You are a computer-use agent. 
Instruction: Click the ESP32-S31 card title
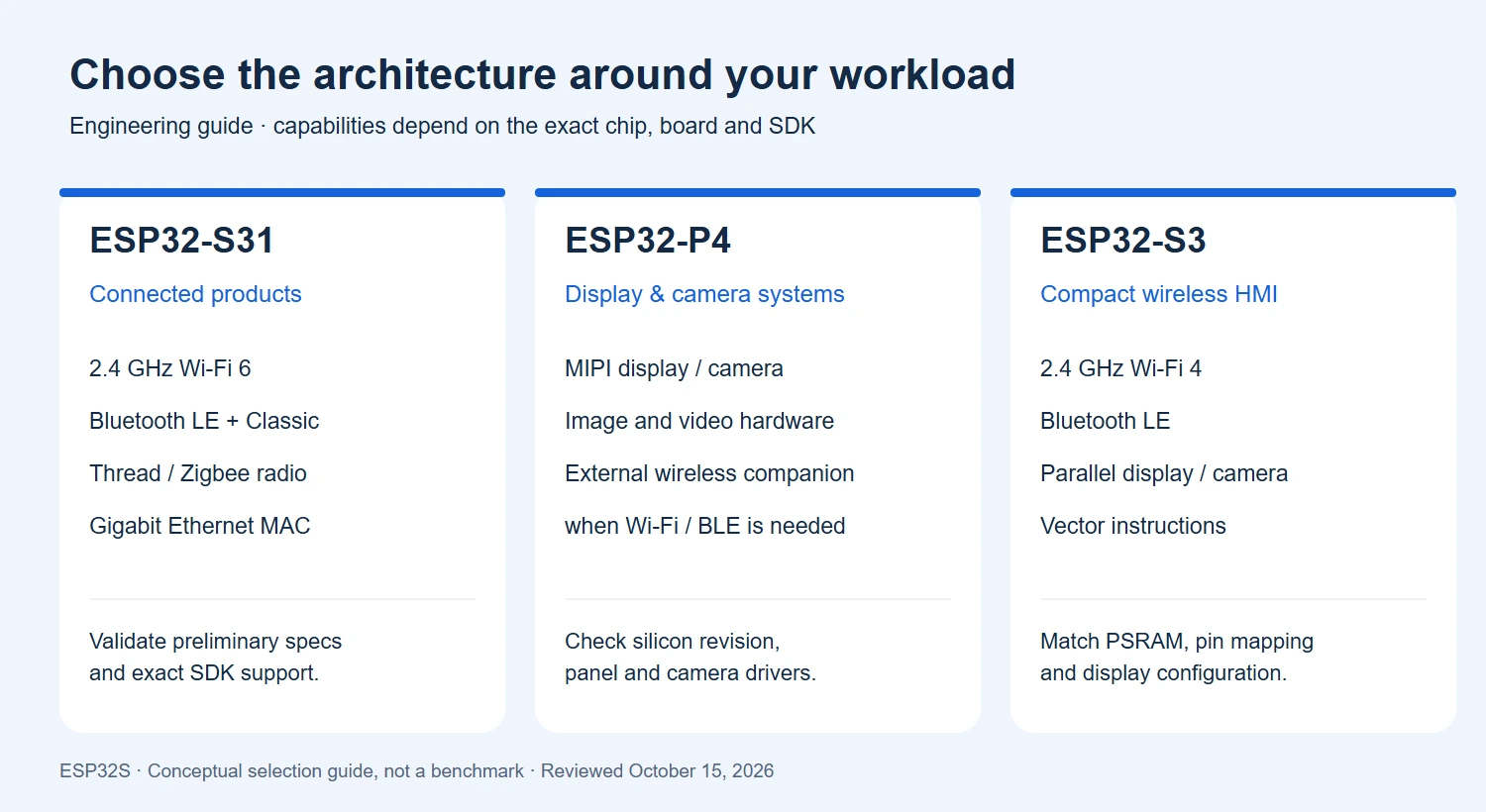[x=181, y=241]
